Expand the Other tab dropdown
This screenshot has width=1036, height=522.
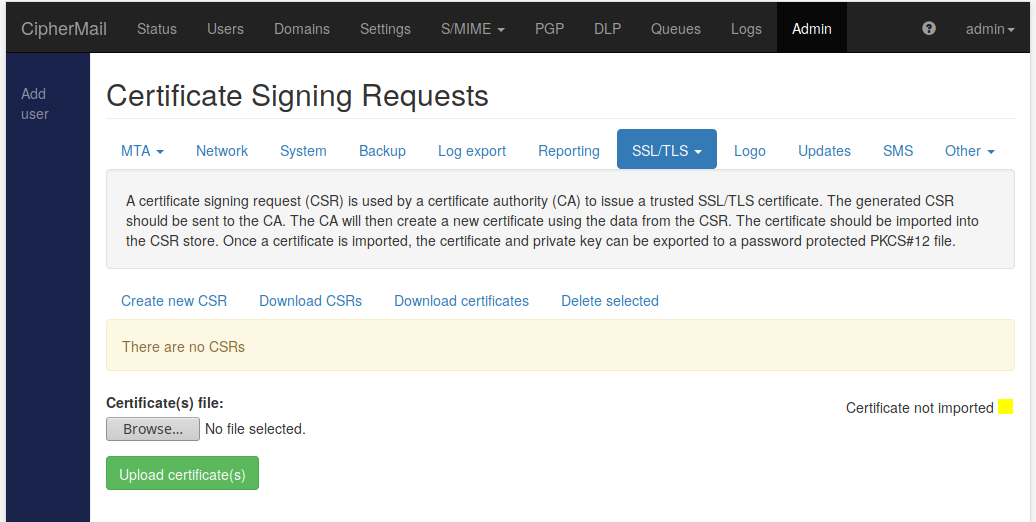coord(969,151)
